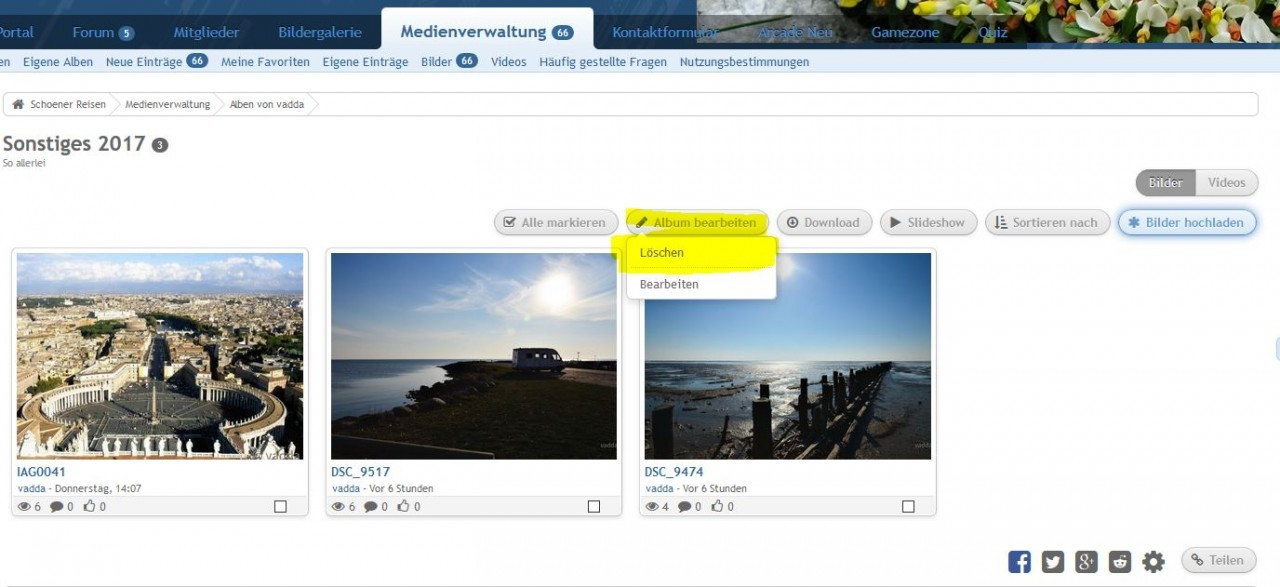Click comment bubble icon under IAG0041
This screenshot has width=1280, height=587.
[56, 506]
